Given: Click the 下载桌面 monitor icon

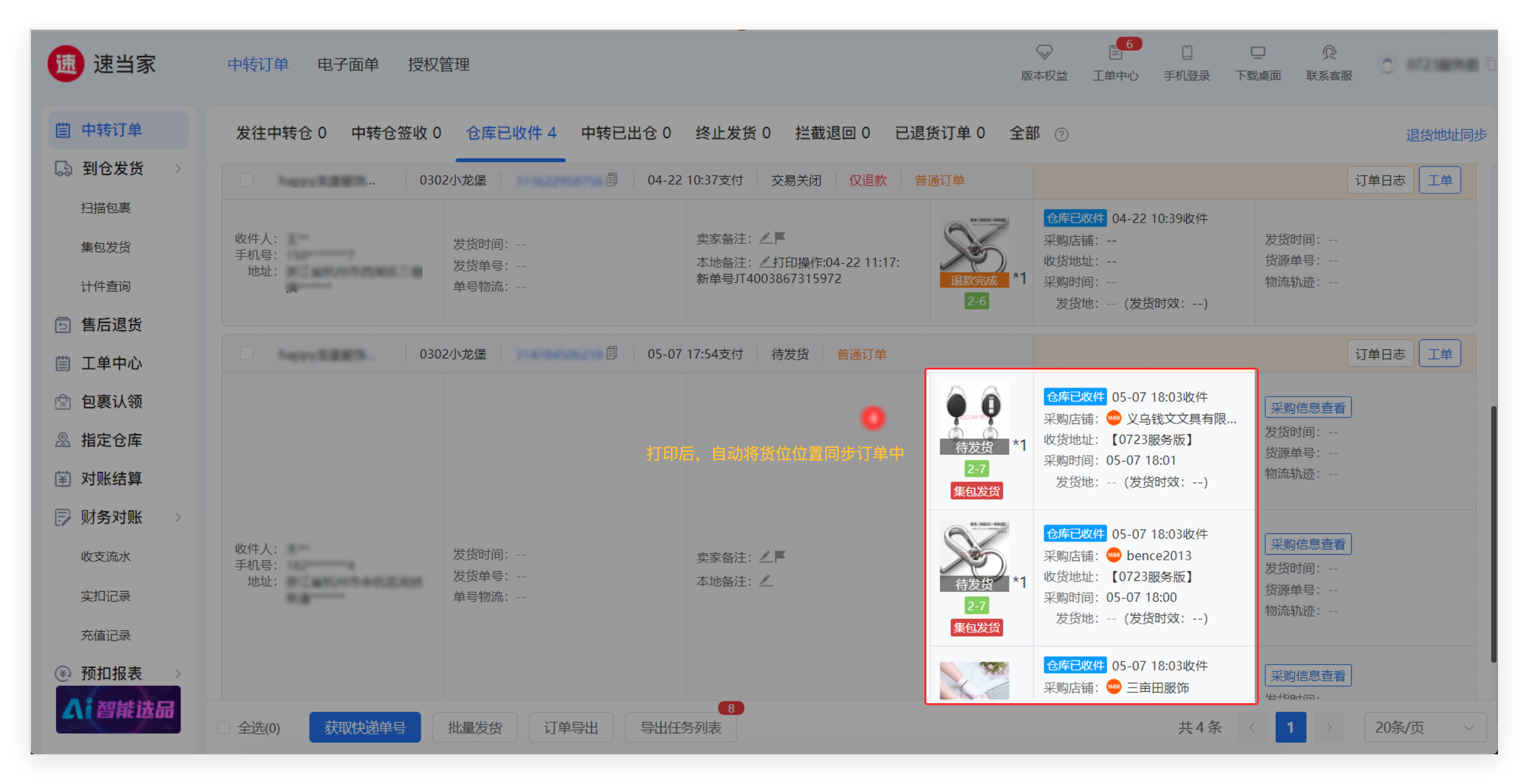Looking at the screenshot, I should 1258,52.
